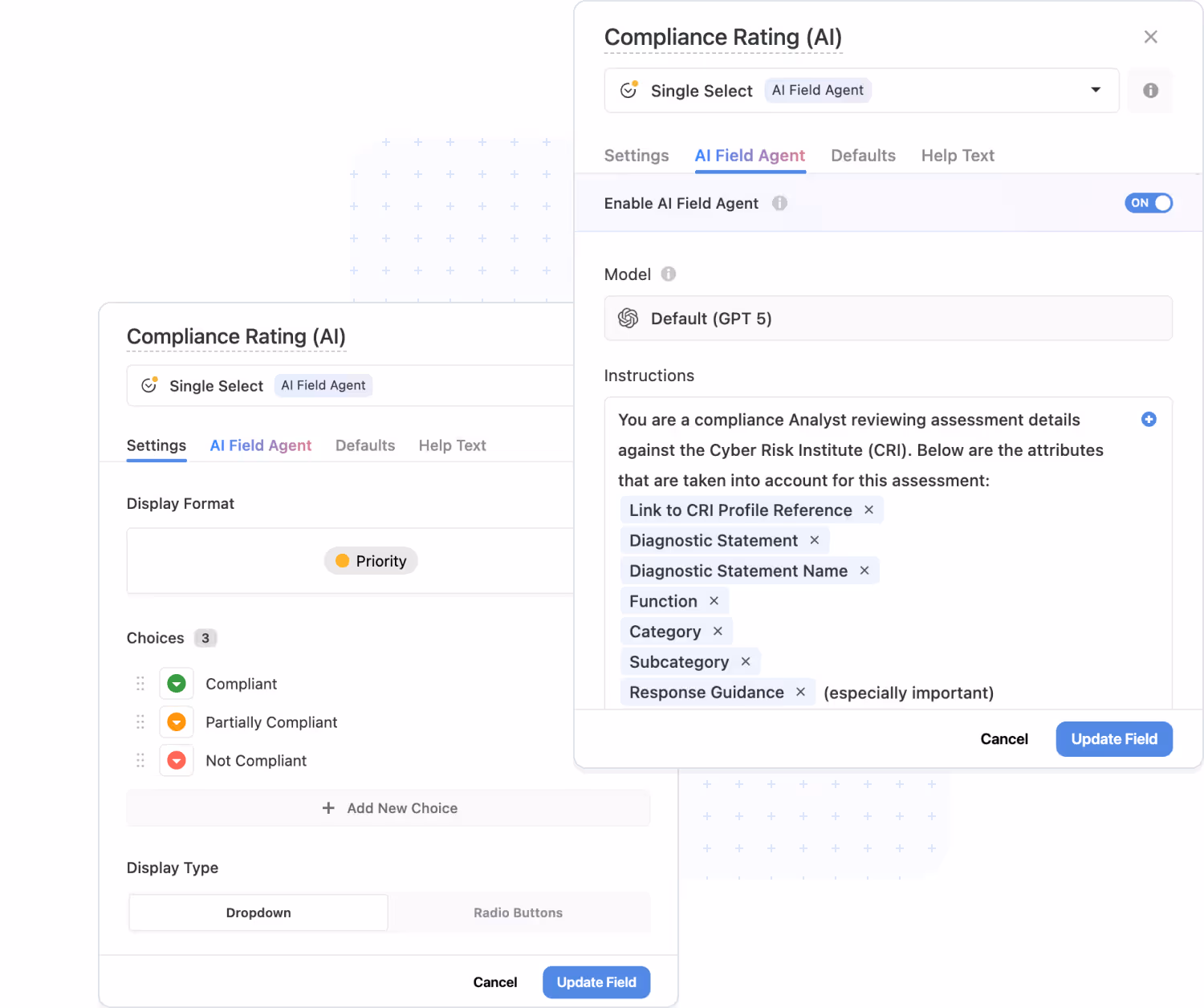Select Radio Buttons display type
The image size is (1204, 1008).
tap(519, 912)
